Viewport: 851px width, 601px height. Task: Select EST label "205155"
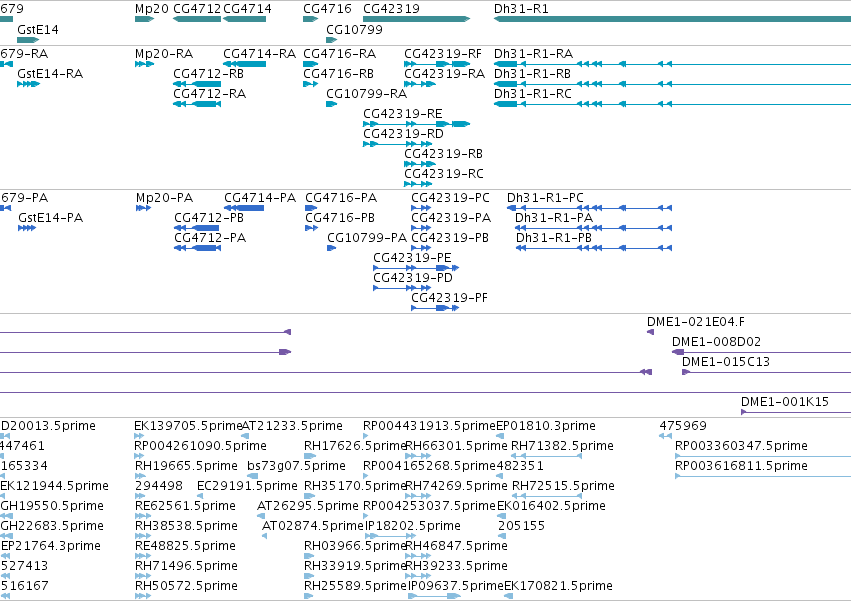tap(521, 527)
